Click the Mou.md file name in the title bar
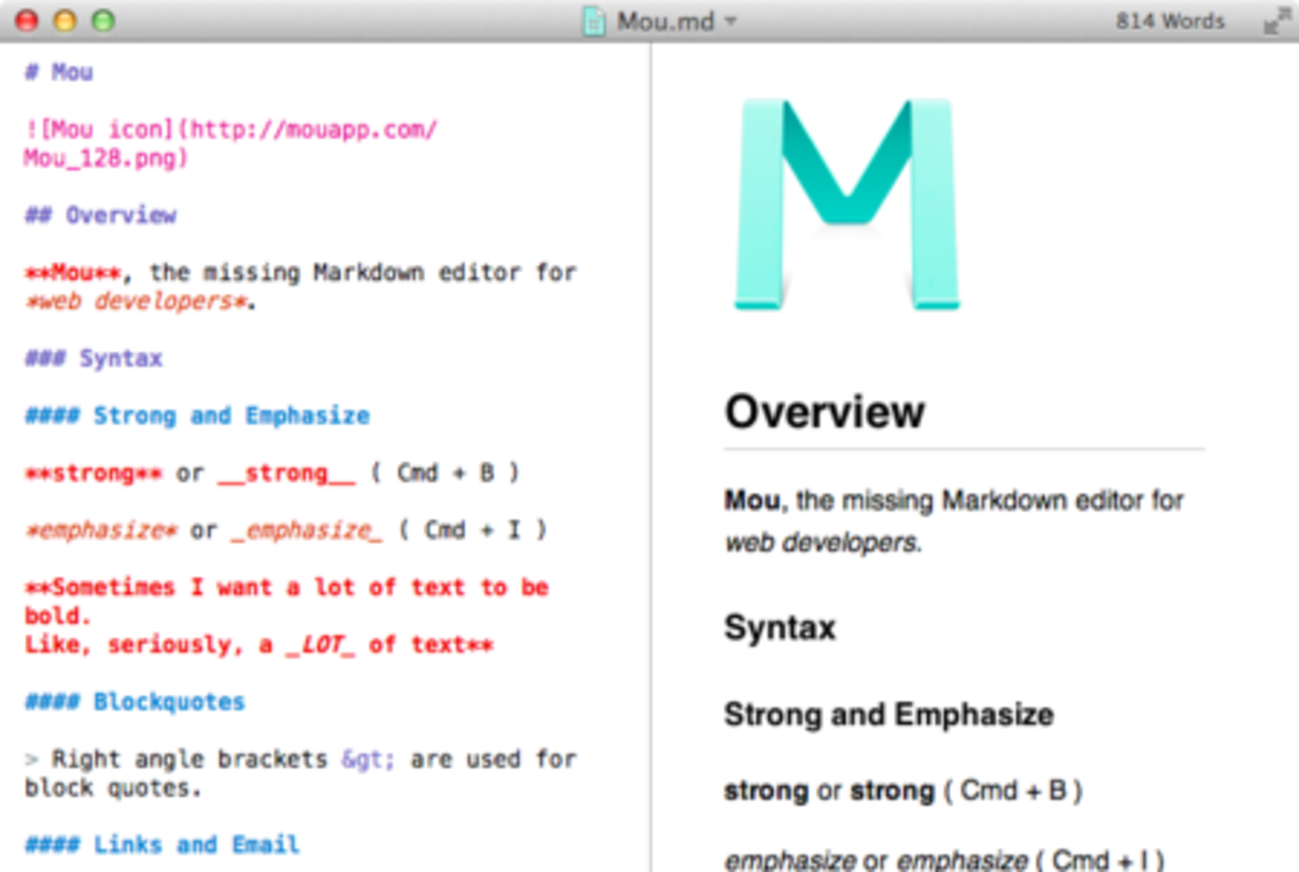This screenshot has height=872, width=1299. click(664, 21)
